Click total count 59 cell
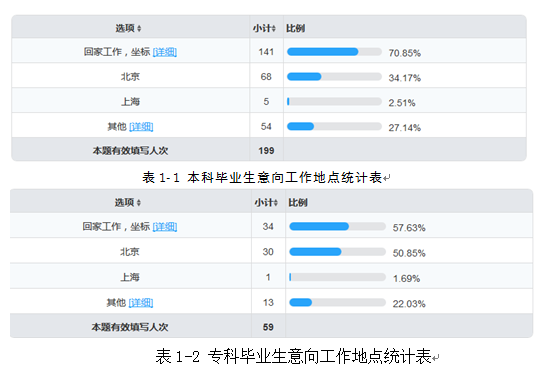This screenshot has height=373, width=548. point(268,327)
